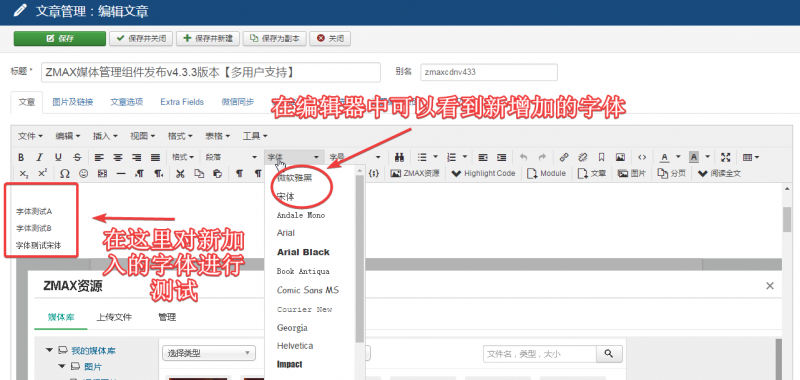Image resolution: width=800 pixels, height=380 pixels.
Task: Toggle fullscreen editor mode icon
Action: (726, 157)
